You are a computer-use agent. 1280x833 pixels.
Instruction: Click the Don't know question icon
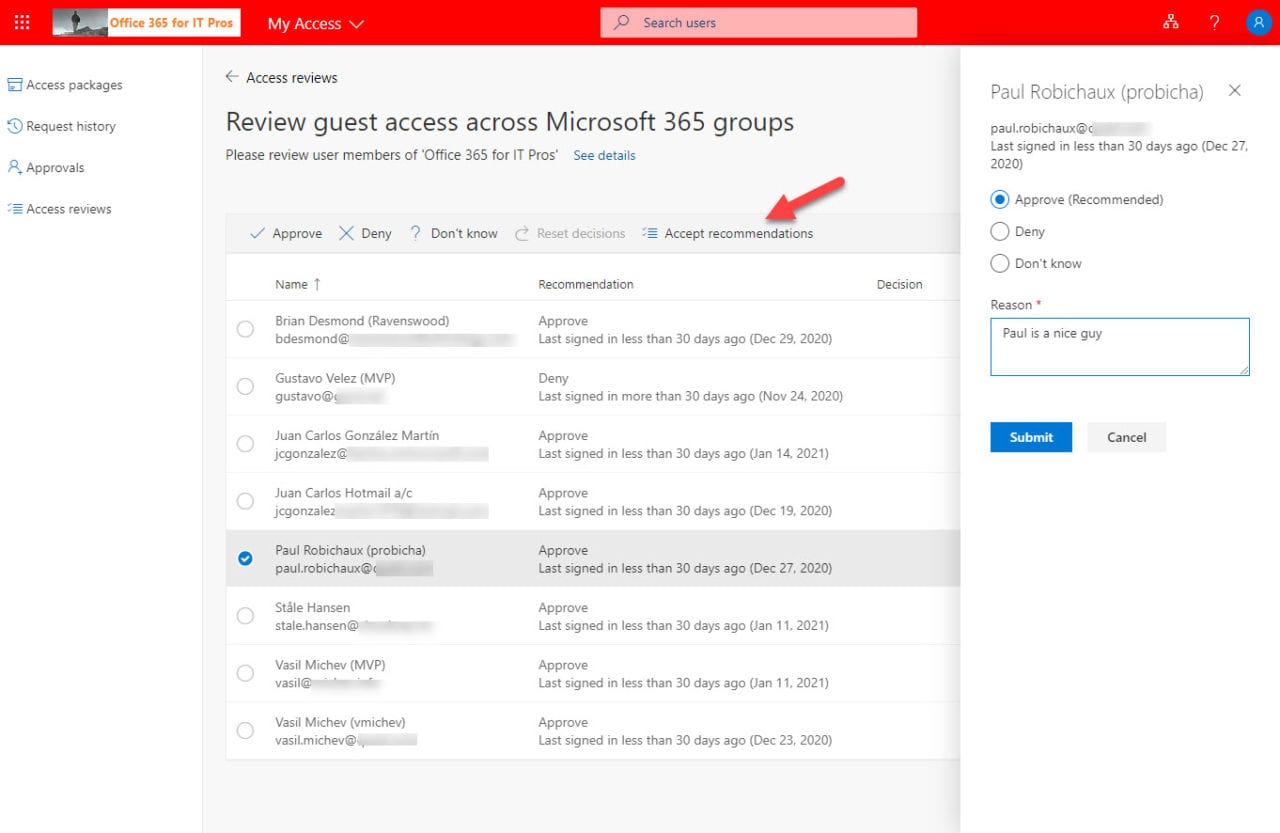[x=415, y=233]
